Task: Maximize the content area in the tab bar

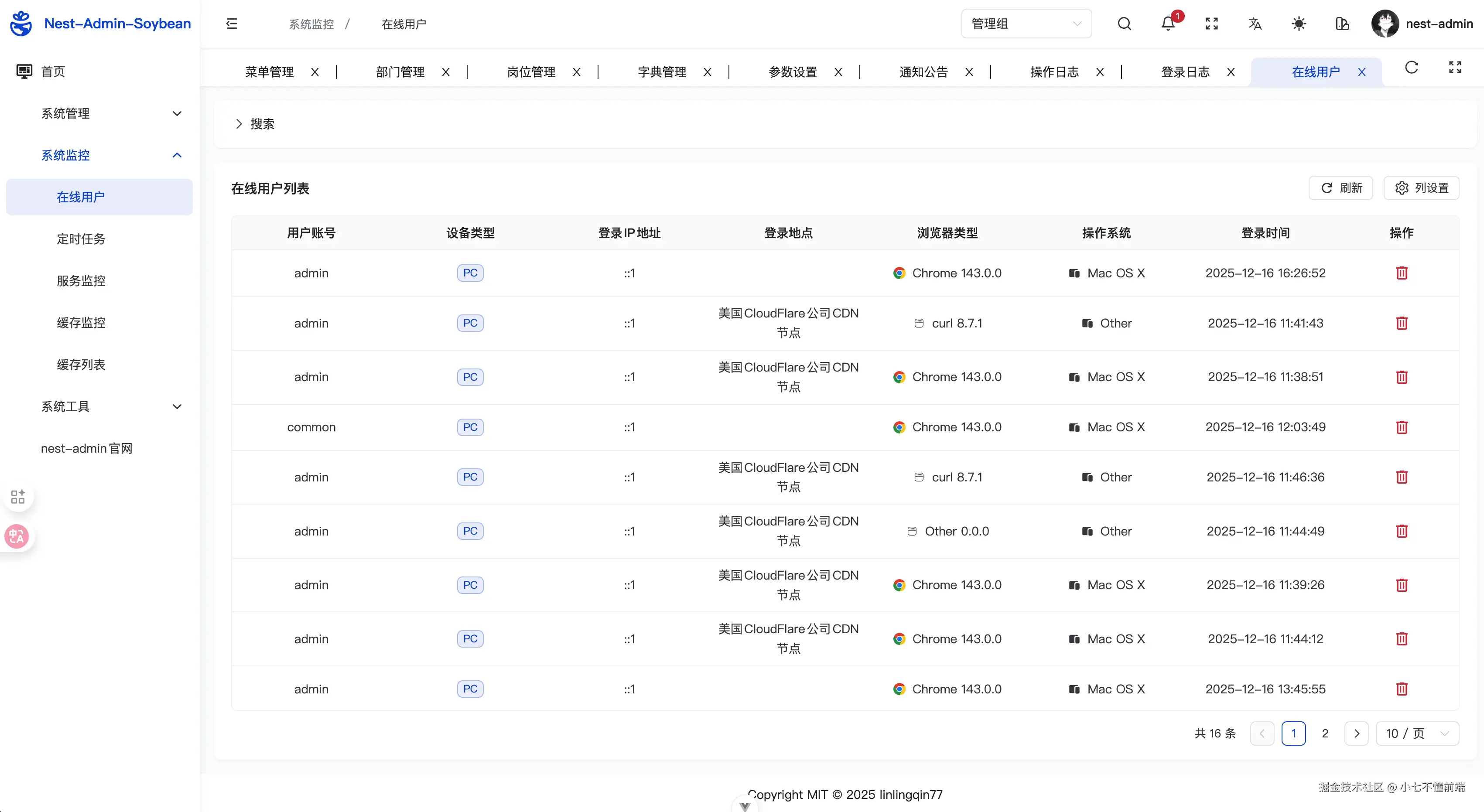Action: (1455, 68)
